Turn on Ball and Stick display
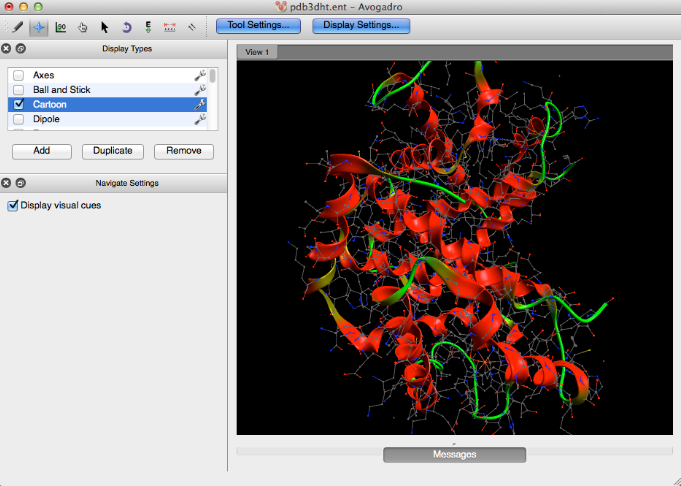Screen dimensions: 681x486 point(19,90)
